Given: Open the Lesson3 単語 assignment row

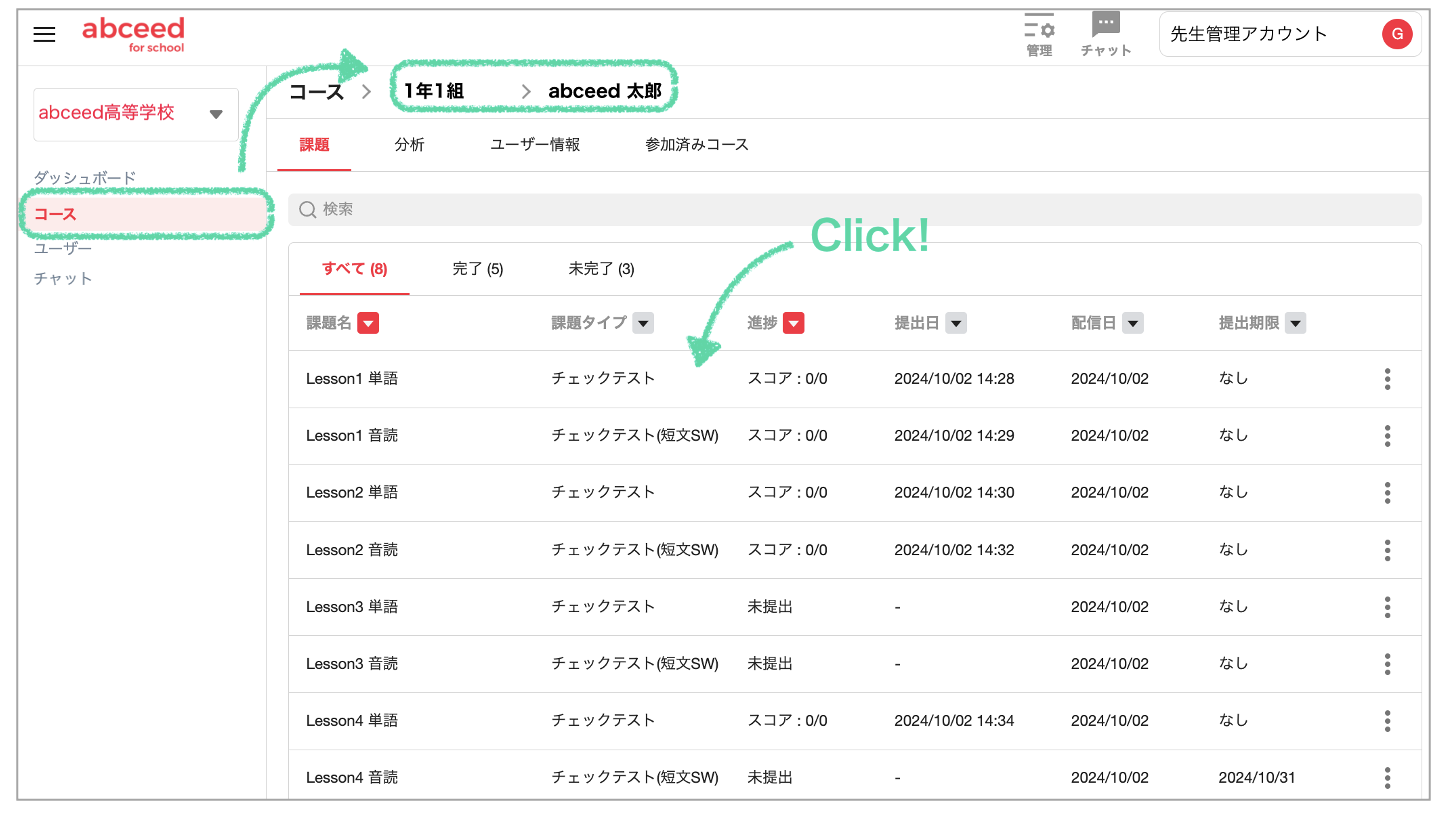Looking at the screenshot, I should coord(855,607).
